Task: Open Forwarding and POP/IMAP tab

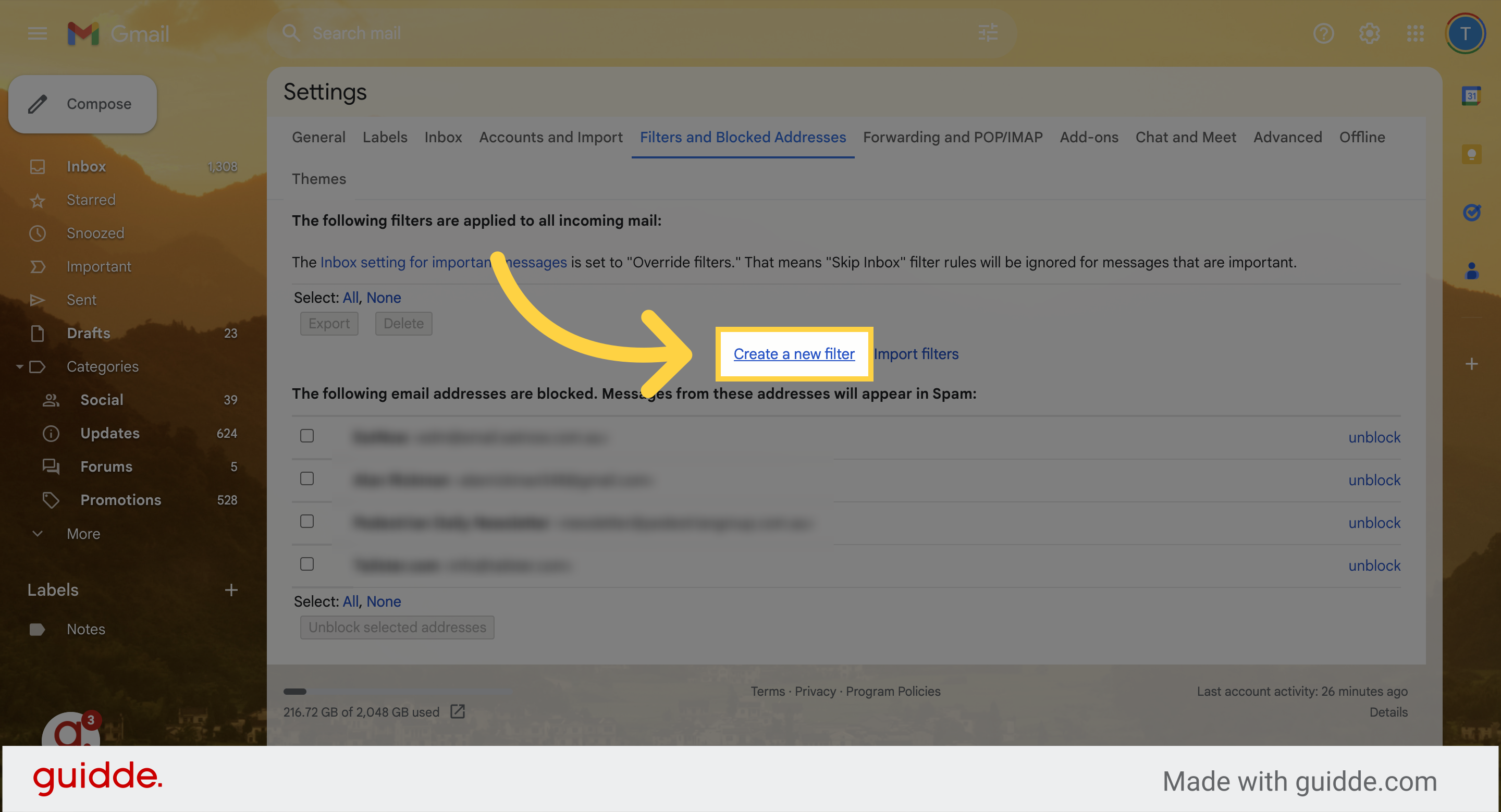Action: (x=952, y=137)
